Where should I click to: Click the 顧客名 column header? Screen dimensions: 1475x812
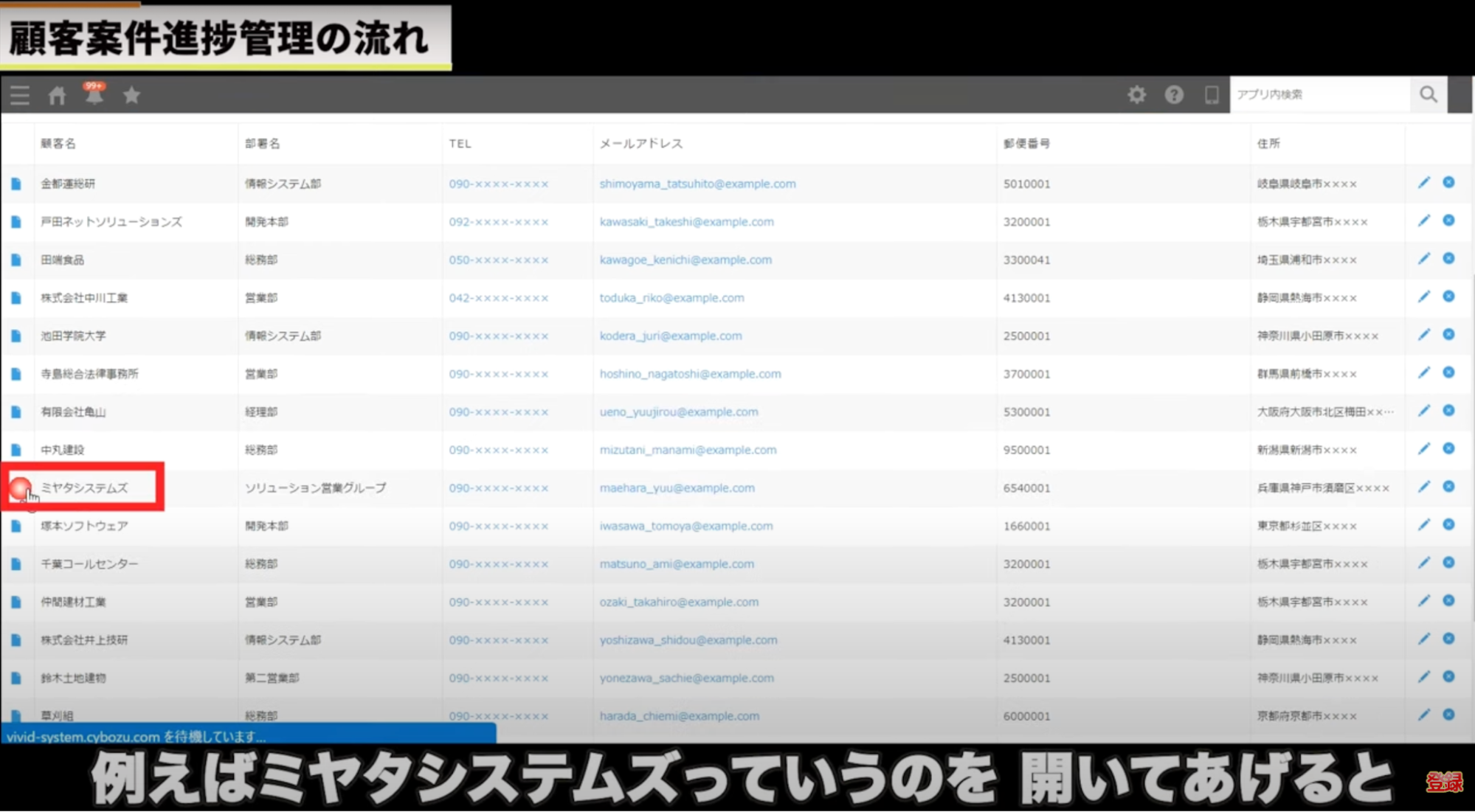pos(58,143)
